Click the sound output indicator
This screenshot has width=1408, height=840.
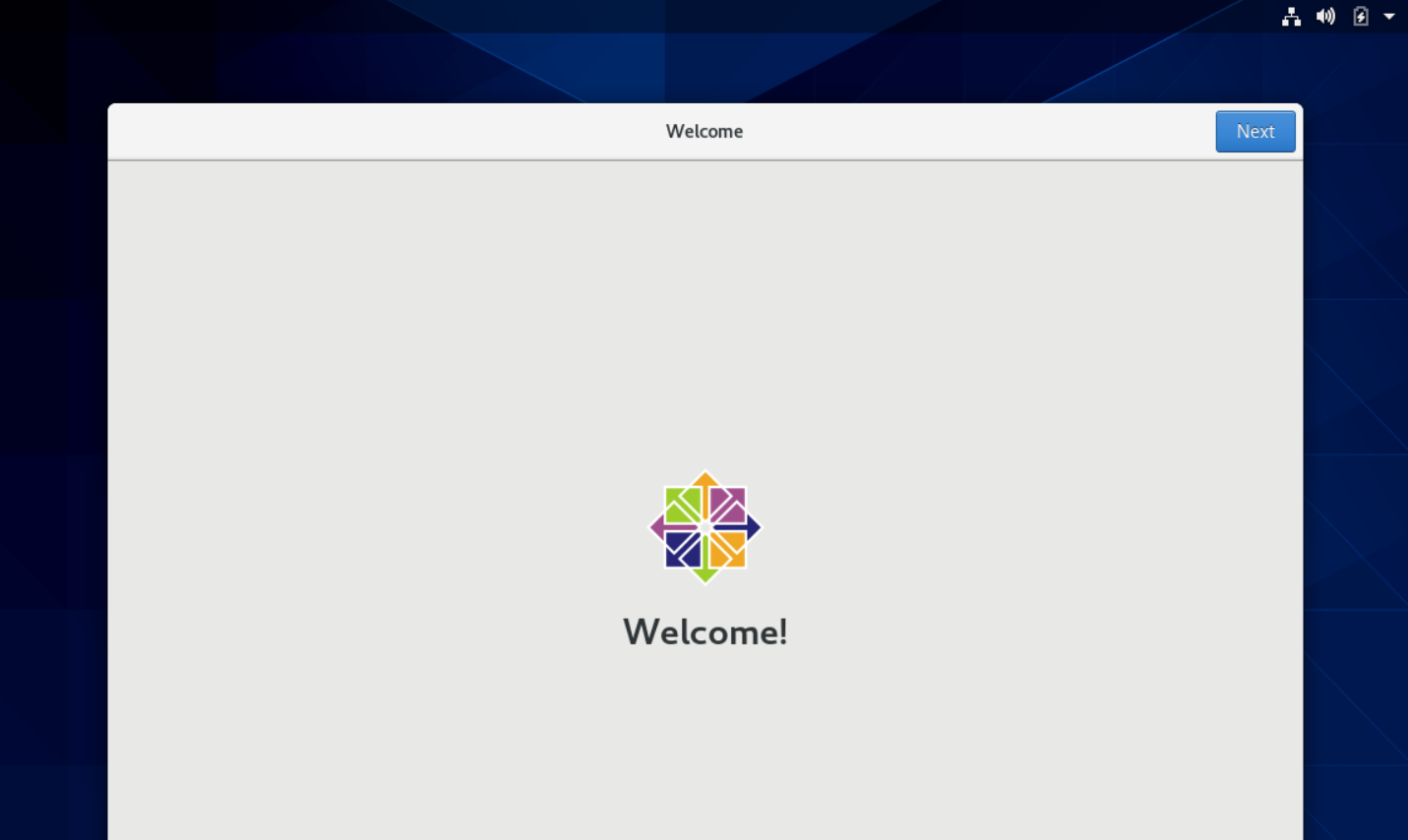click(x=1325, y=16)
